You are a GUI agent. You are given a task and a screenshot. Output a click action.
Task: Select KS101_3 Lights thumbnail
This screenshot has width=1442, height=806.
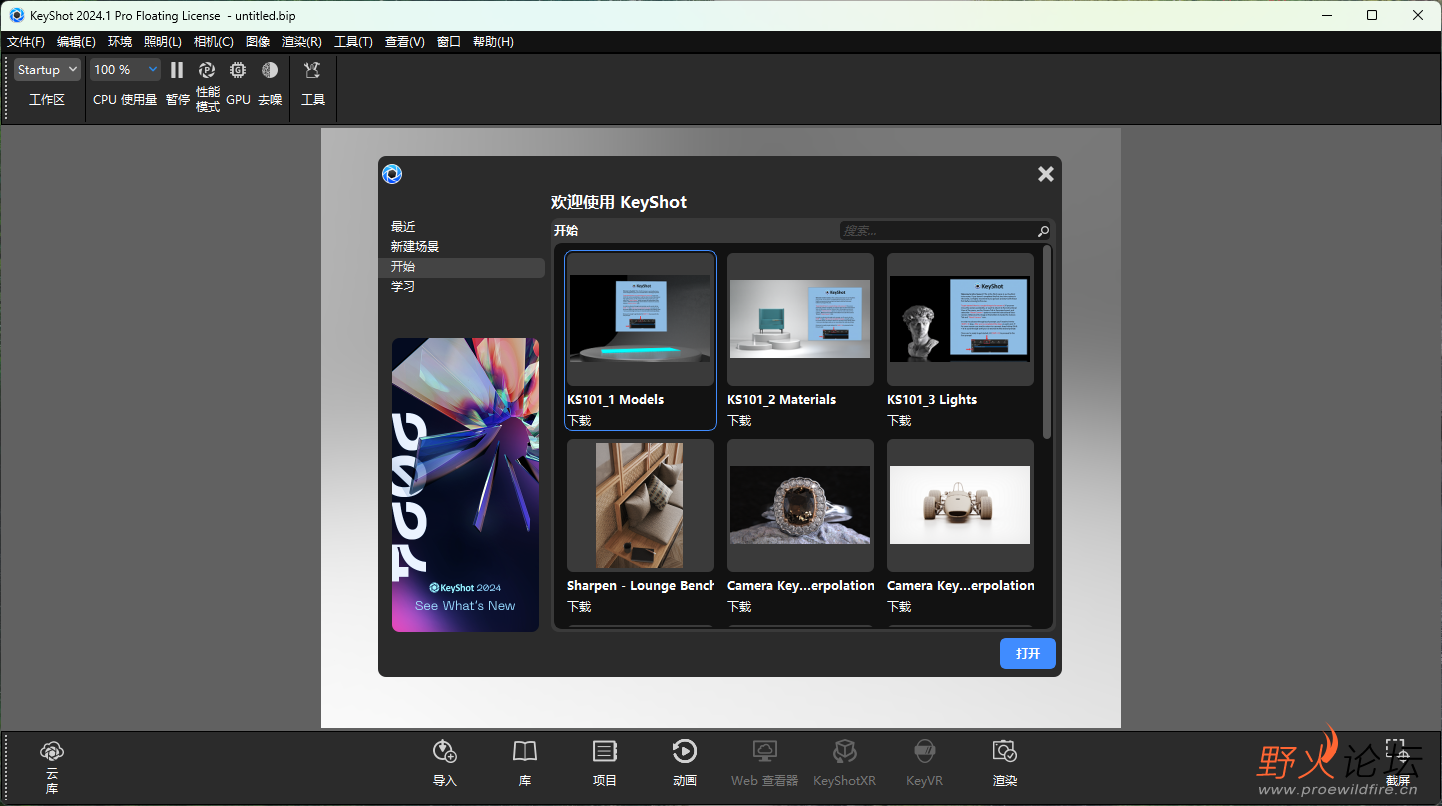tap(960, 320)
